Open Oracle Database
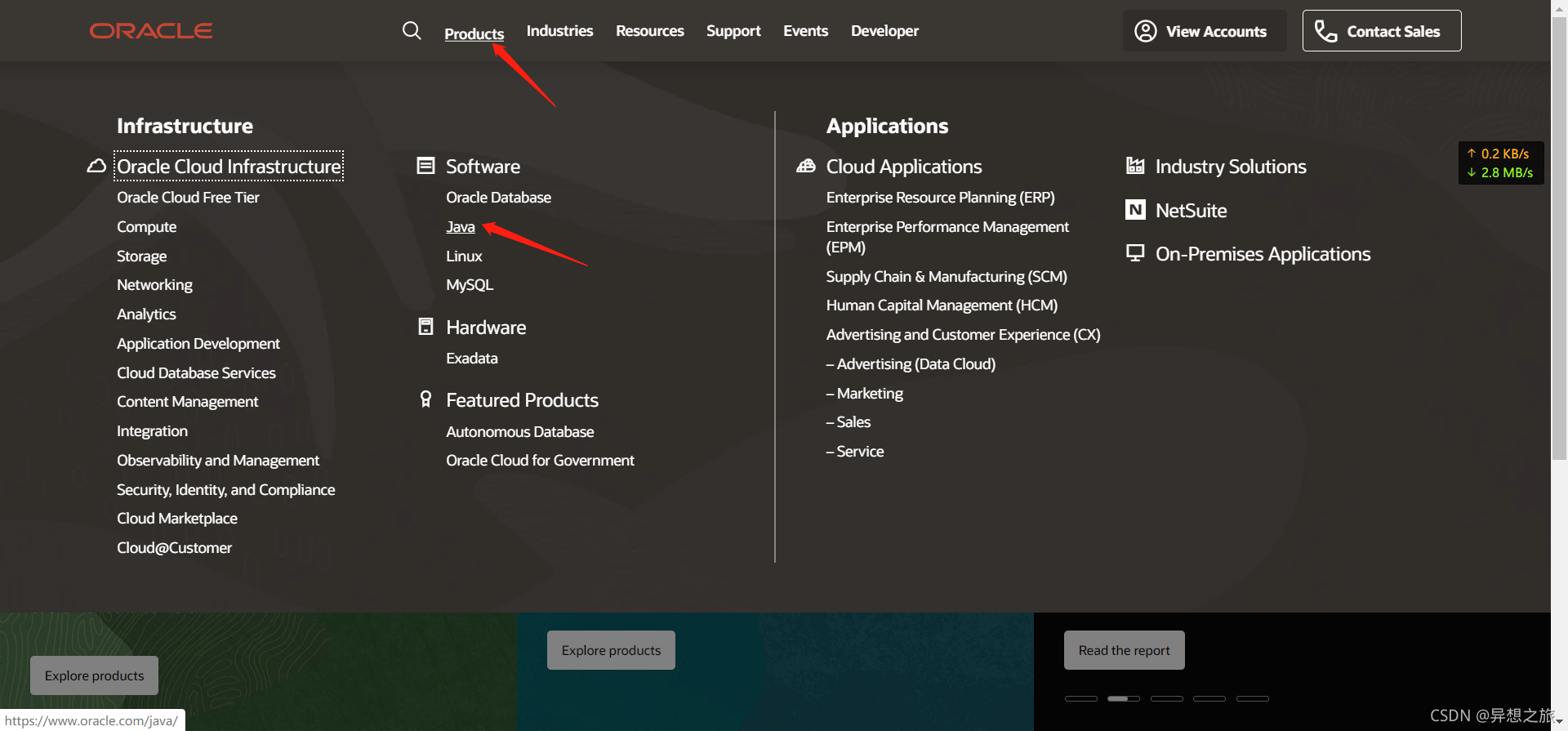This screenshot has width=1568, height=731. (x=498, y=198)
